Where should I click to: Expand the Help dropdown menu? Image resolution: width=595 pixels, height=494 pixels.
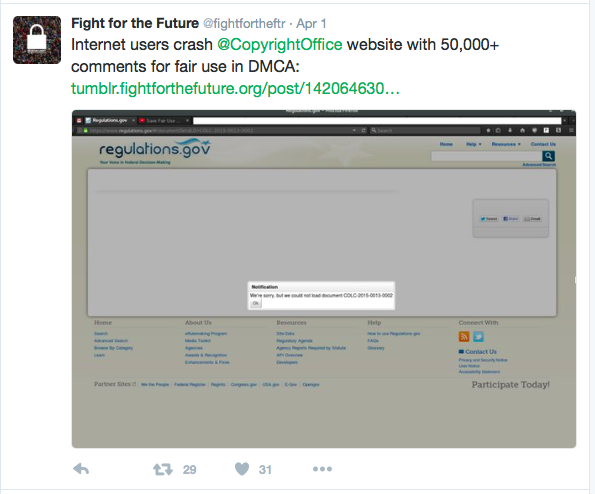coord(473,144)
